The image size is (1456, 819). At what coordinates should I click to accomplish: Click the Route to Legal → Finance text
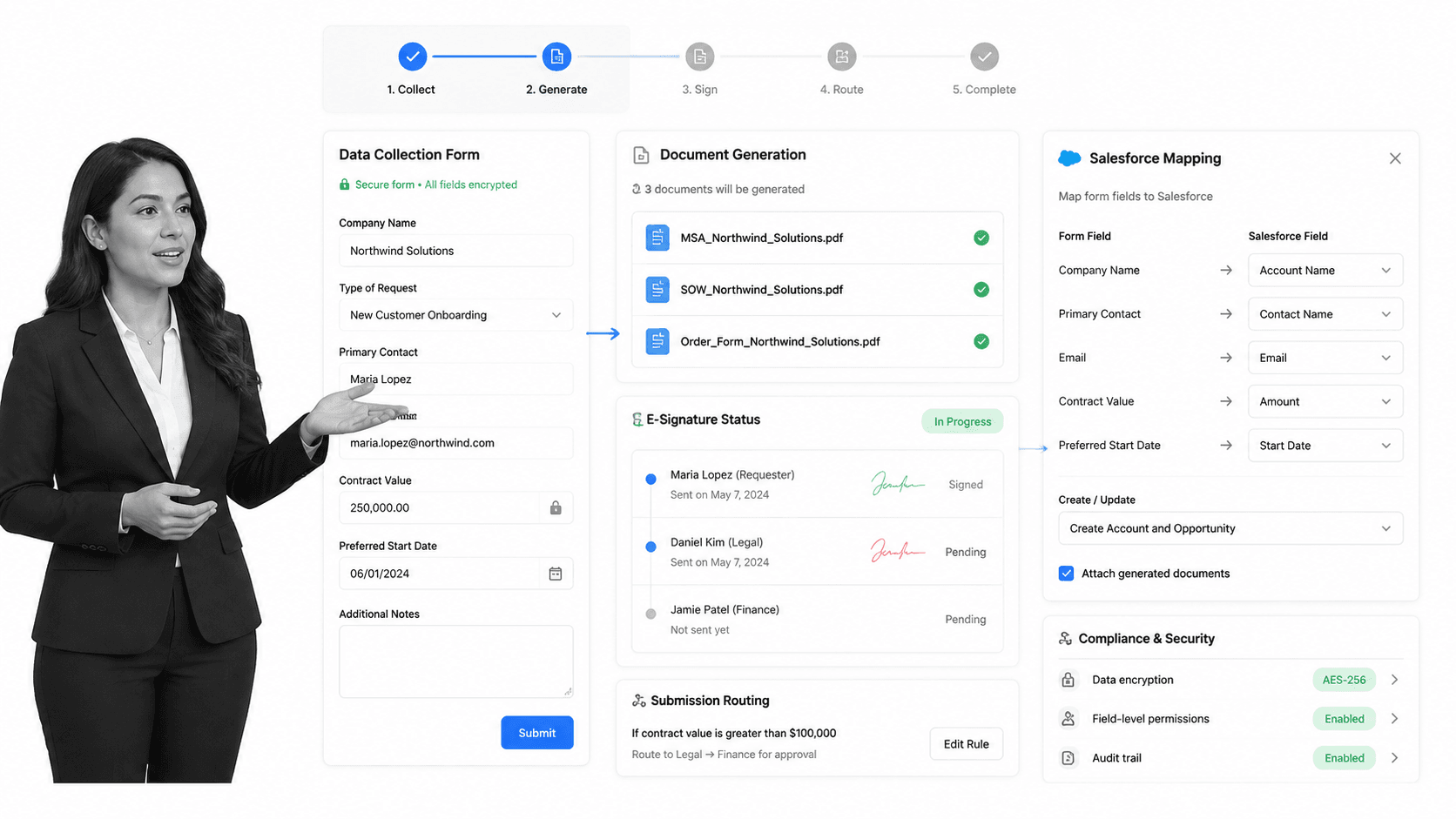[x=725, y=755]
